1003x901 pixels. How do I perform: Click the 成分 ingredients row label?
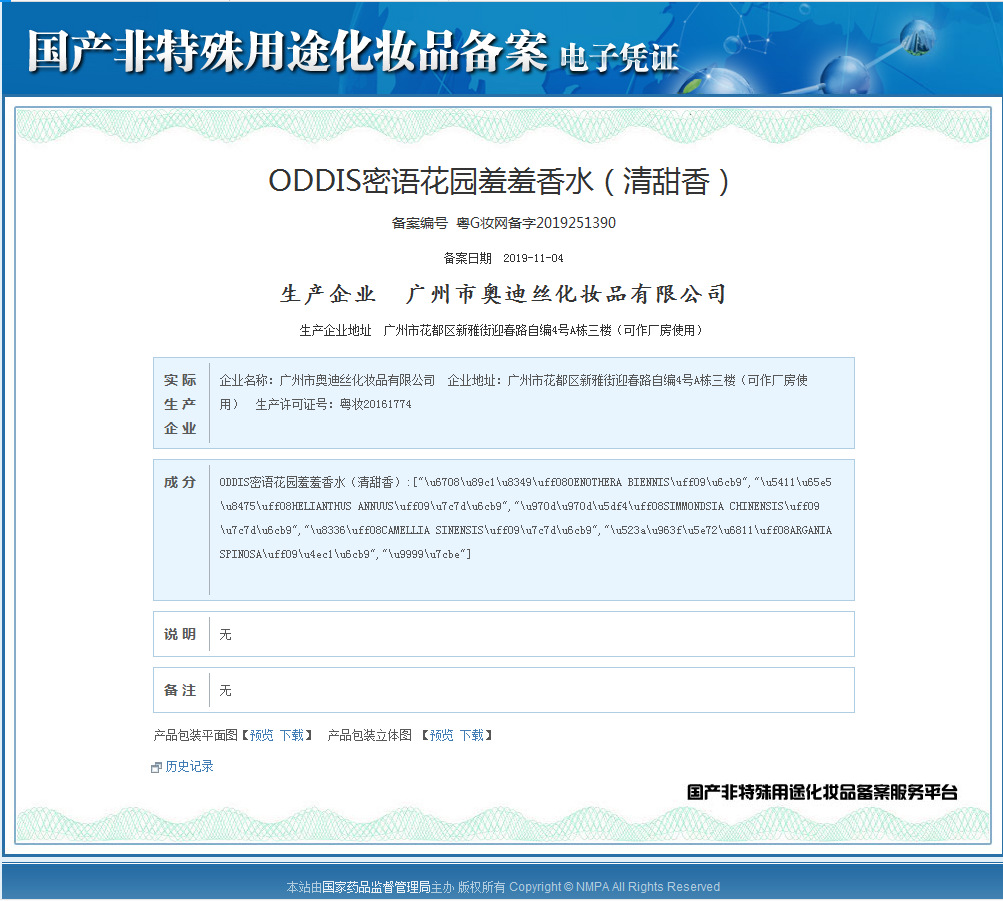(180, 482)
